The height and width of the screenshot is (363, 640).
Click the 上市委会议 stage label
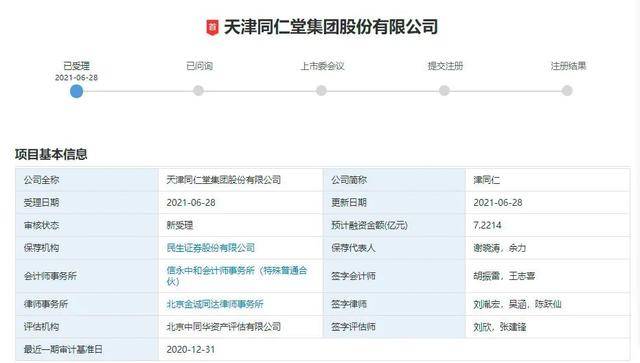(x=322, y=66)
